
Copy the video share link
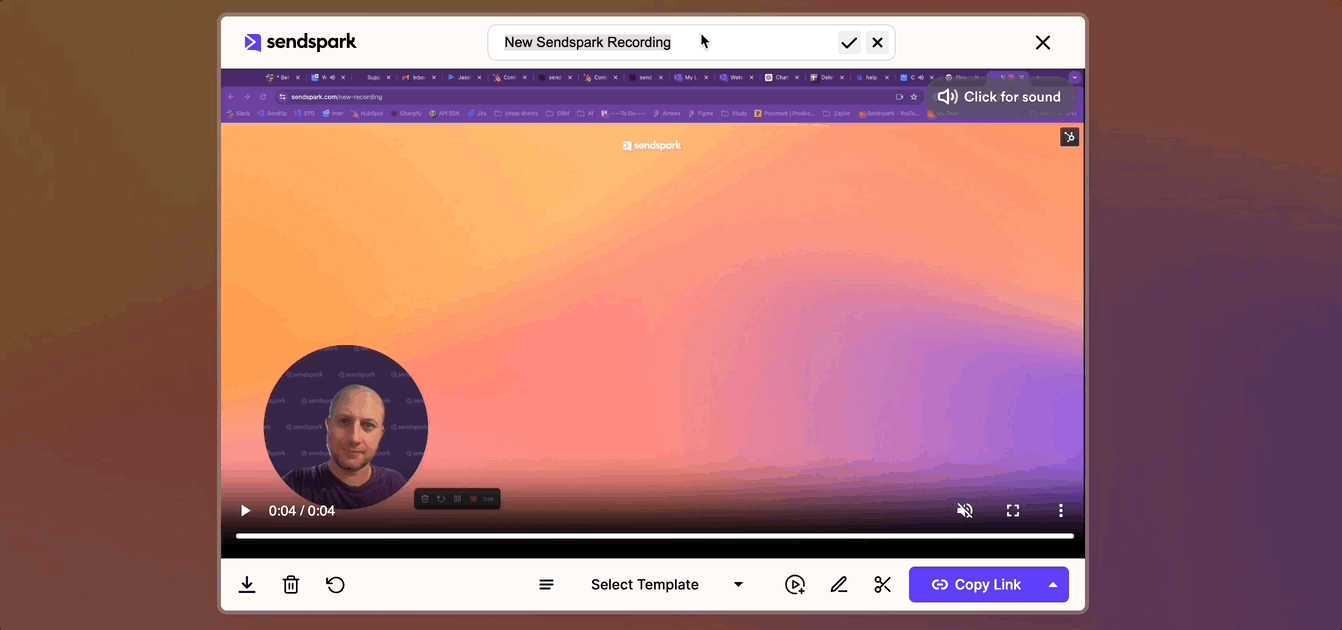click(x=975, y=585)
